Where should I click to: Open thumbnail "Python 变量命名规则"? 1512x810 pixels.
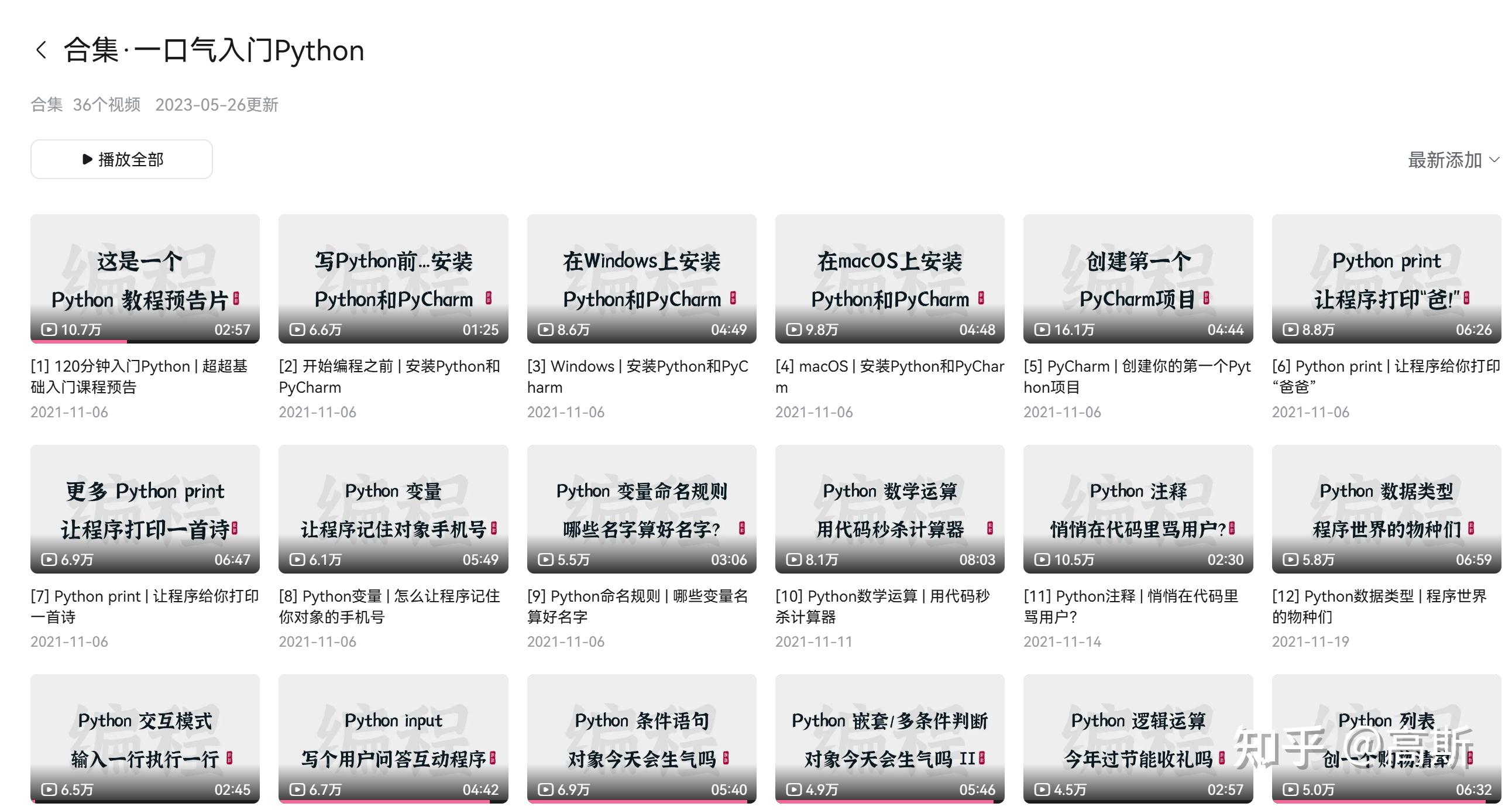tap(641, 509)
